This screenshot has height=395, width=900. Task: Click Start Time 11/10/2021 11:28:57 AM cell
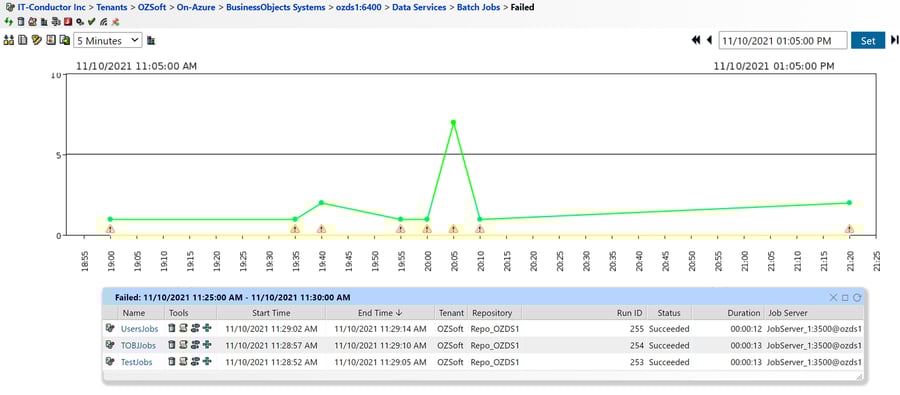pos(271,345)
